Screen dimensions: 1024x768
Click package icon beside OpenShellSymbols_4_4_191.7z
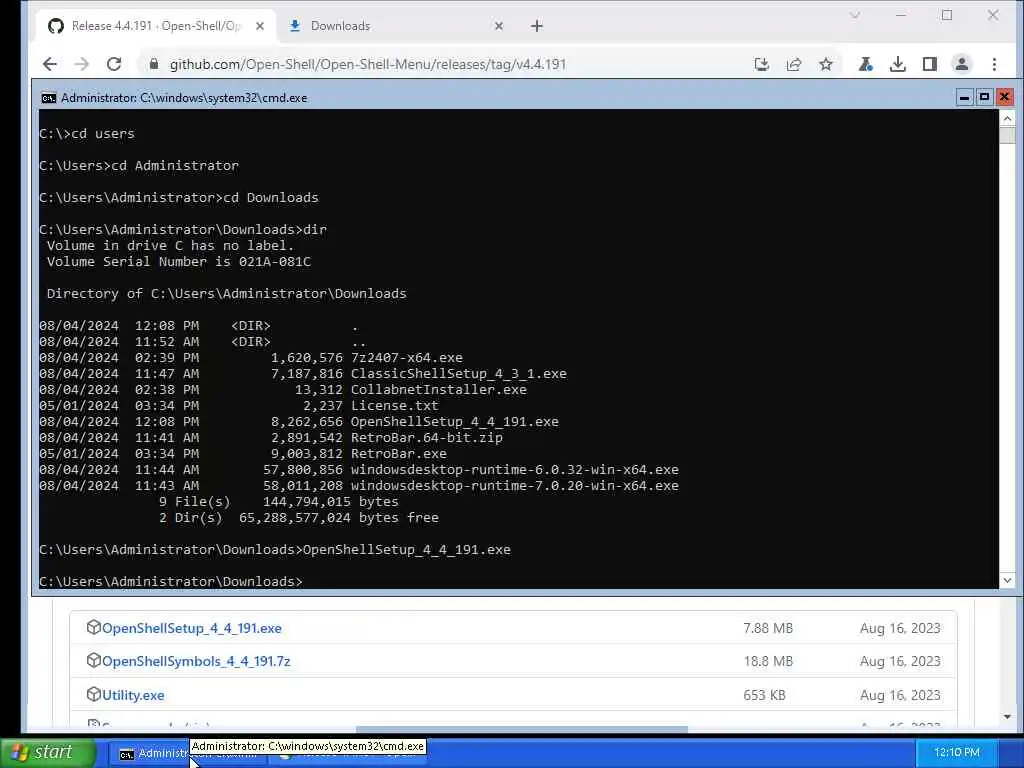point(93,660)
